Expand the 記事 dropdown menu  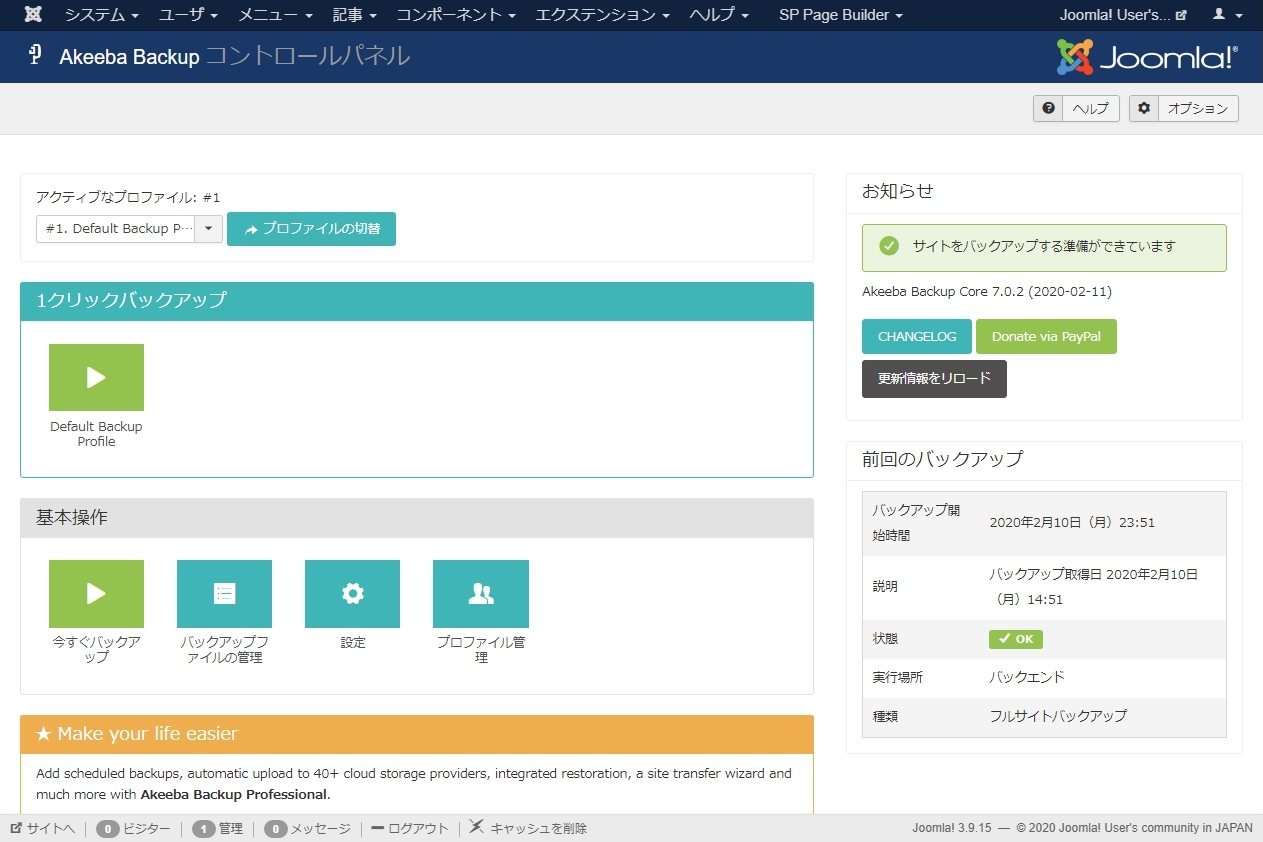click(354, 14)
